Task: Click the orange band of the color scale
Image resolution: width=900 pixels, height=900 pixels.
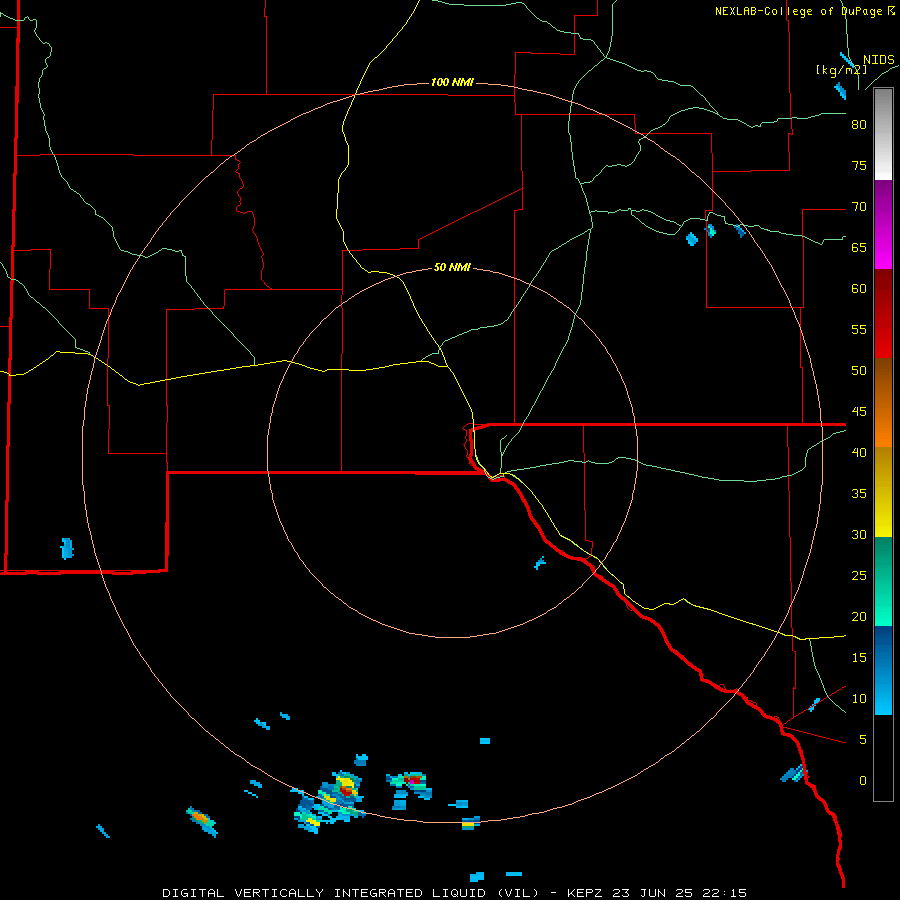Action: (x=883, y=403)
